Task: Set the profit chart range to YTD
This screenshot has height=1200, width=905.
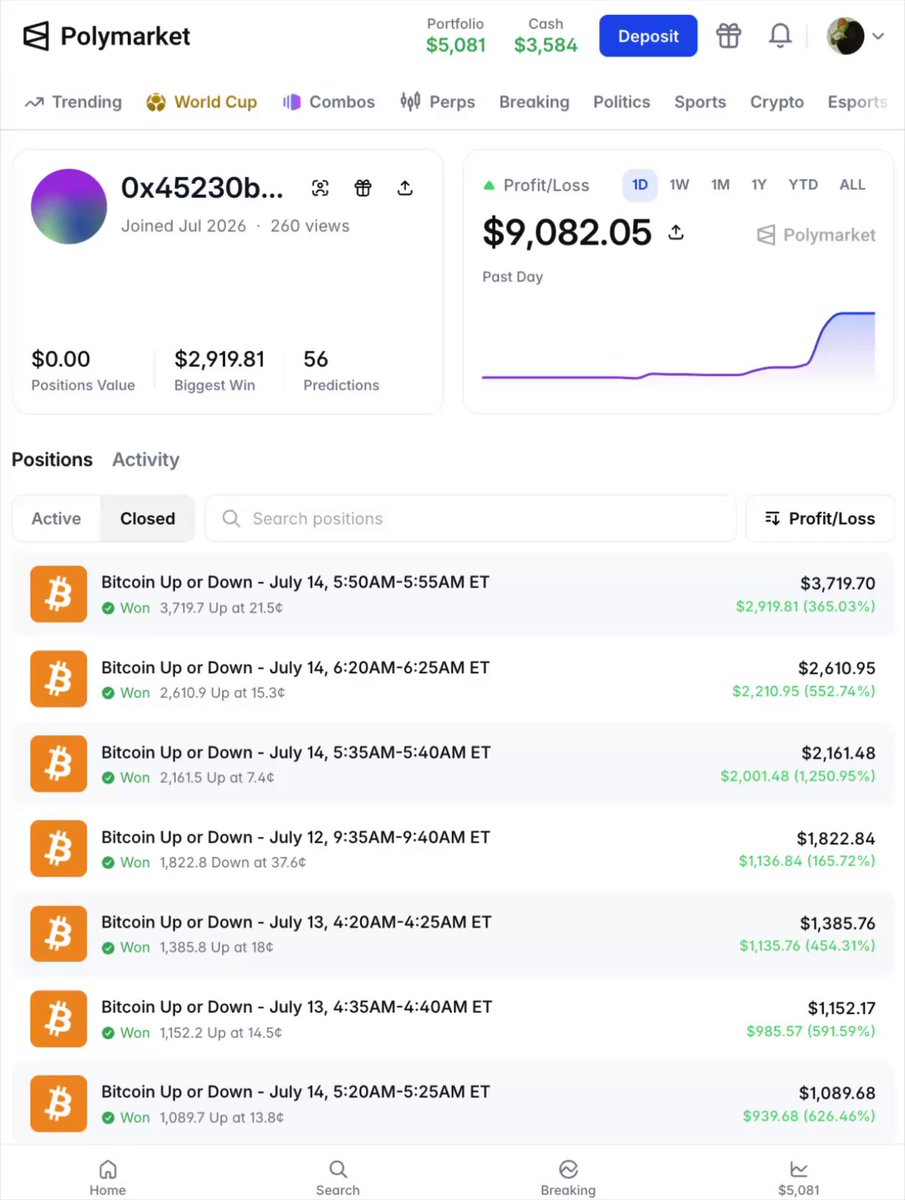Action: 803,185
